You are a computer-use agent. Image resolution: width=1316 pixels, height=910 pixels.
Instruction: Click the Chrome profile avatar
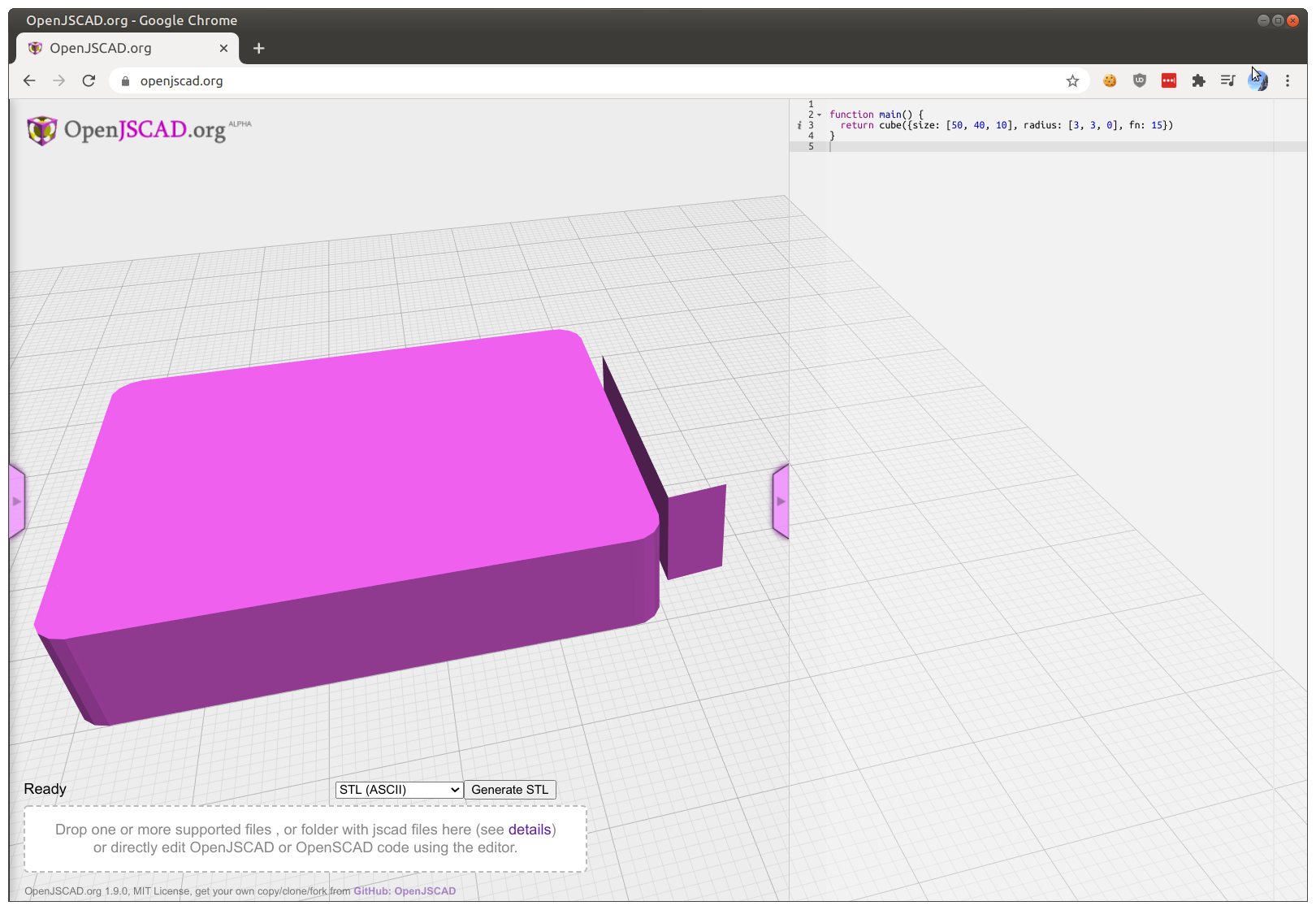[x=1258, y=80]
